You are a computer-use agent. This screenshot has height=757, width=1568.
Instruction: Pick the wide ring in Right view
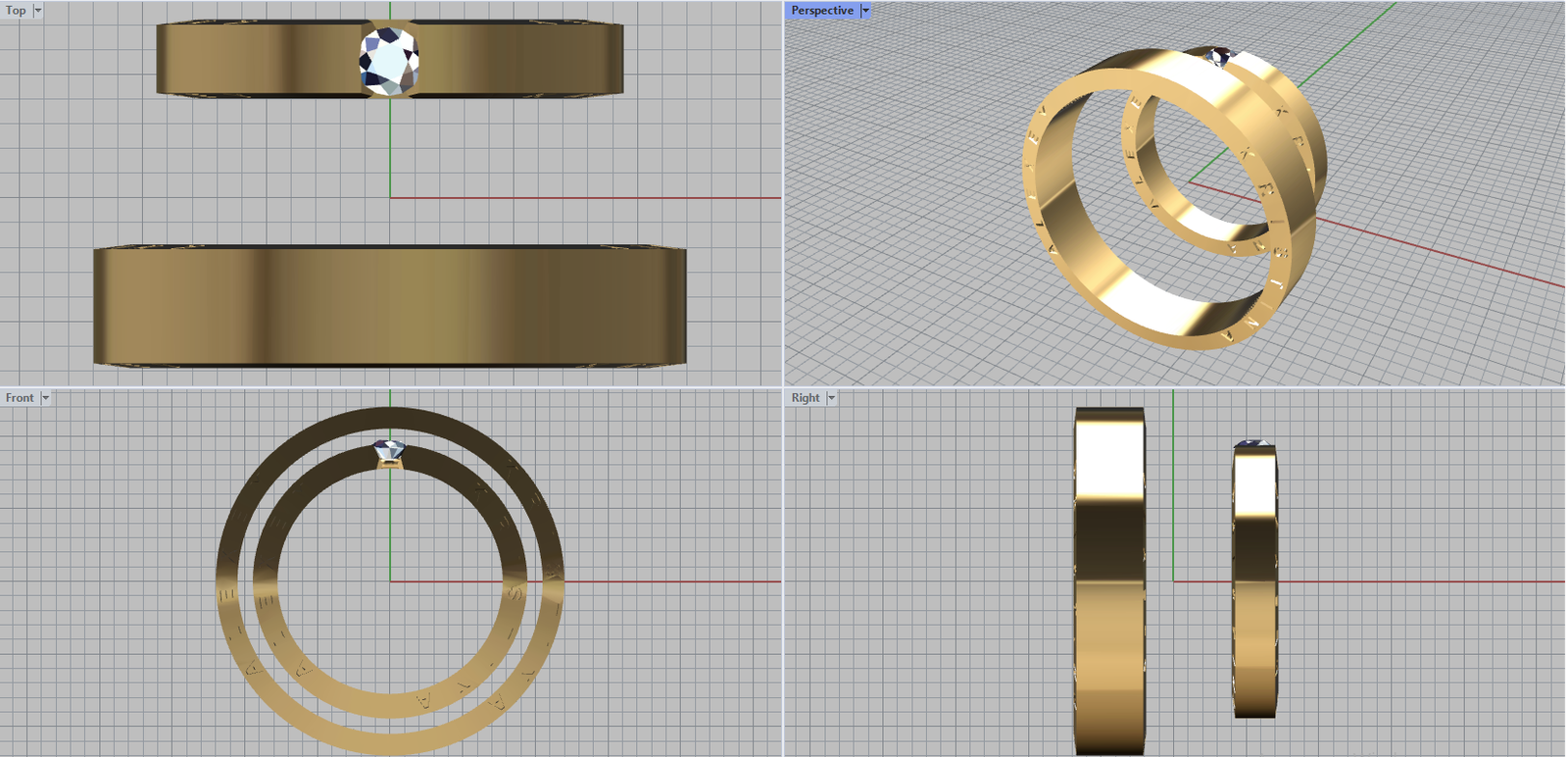pyautogui.click(x=1109, y=588)
